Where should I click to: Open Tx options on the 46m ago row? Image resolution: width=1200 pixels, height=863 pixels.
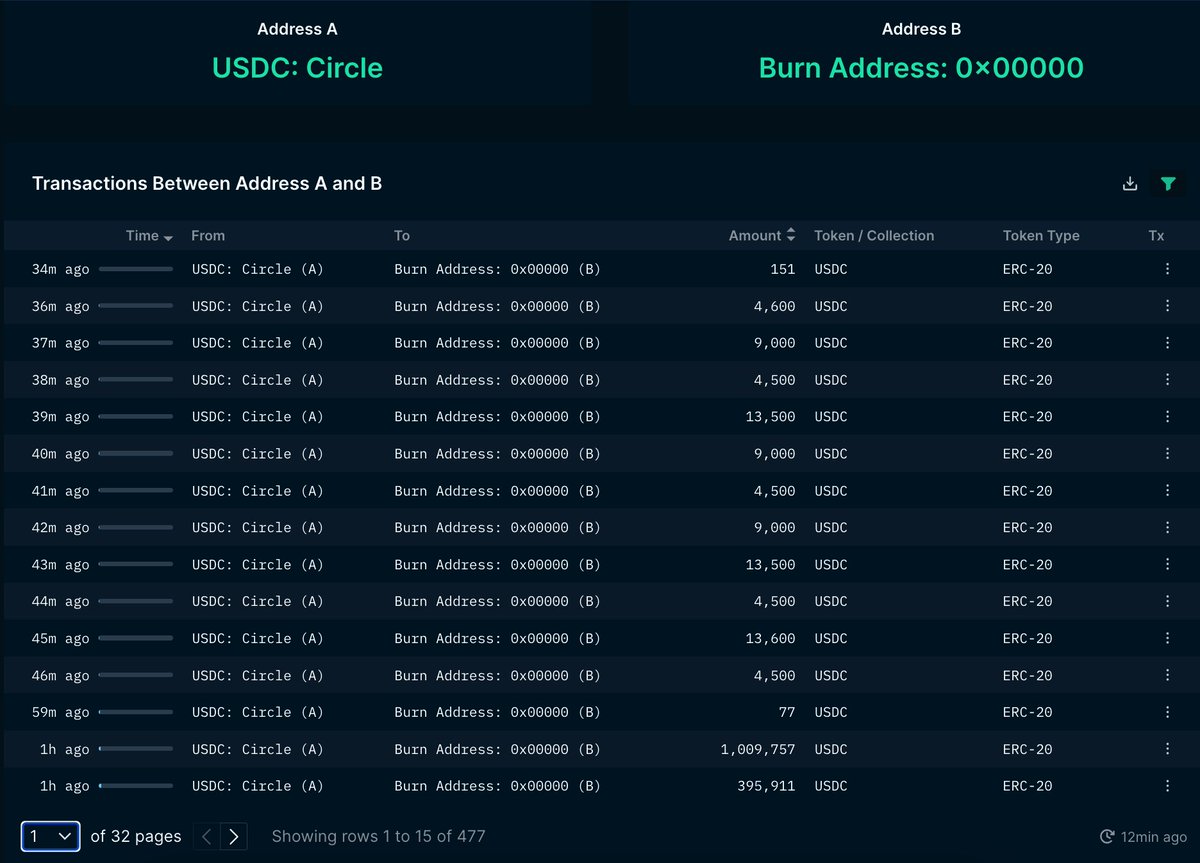[x=1167, y=675]
